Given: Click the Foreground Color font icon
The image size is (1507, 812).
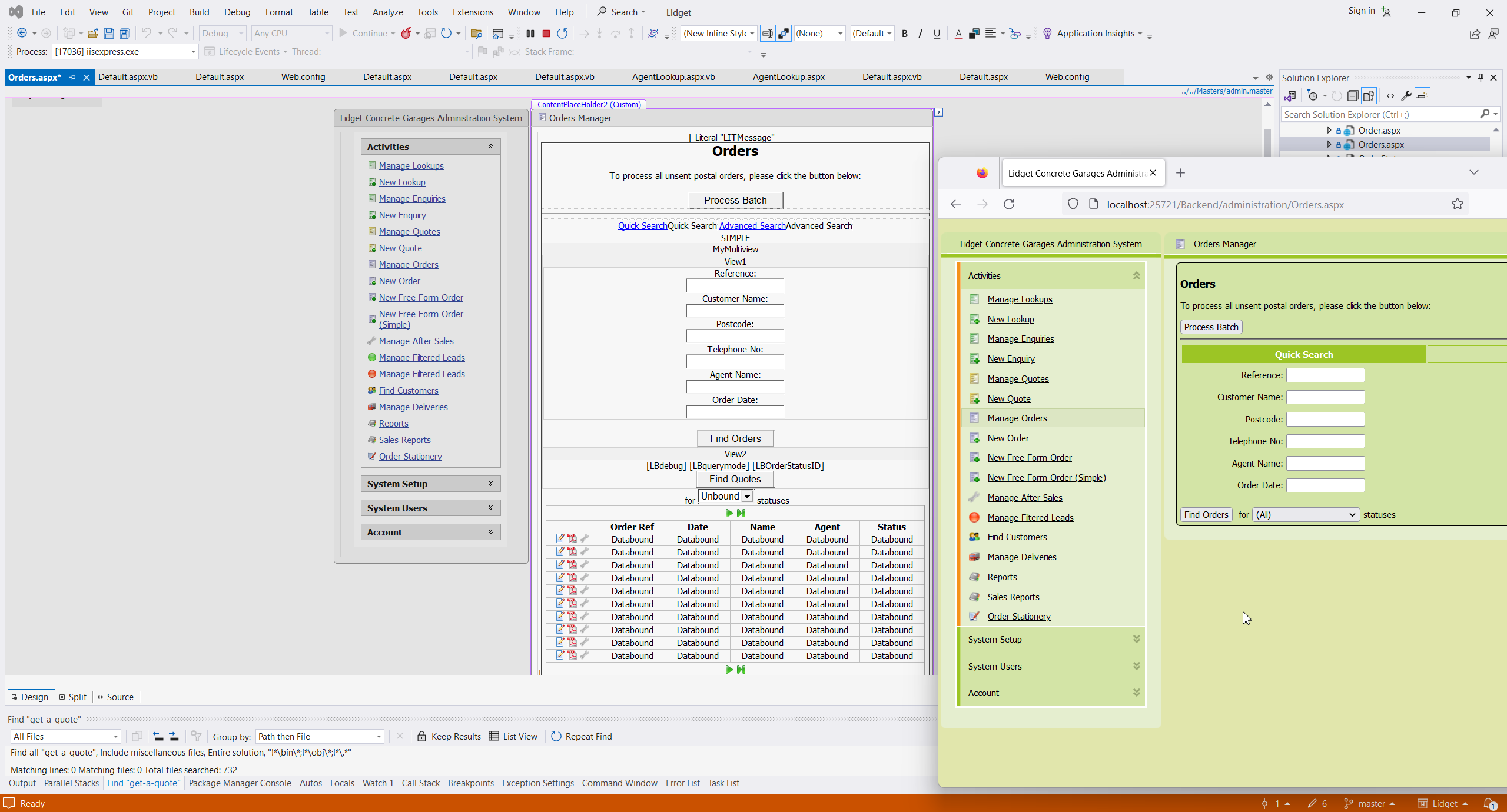Looking at the screenshot, I should (x=958, y=34).
